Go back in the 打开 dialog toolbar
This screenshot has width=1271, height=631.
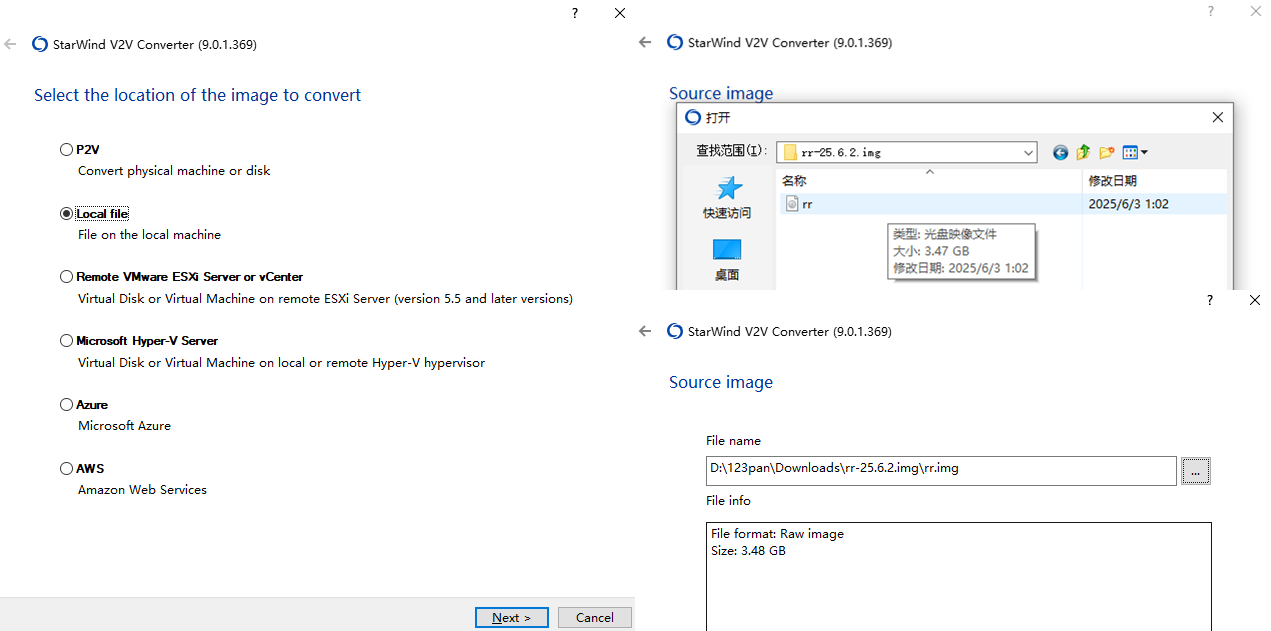click(1060, 153)
